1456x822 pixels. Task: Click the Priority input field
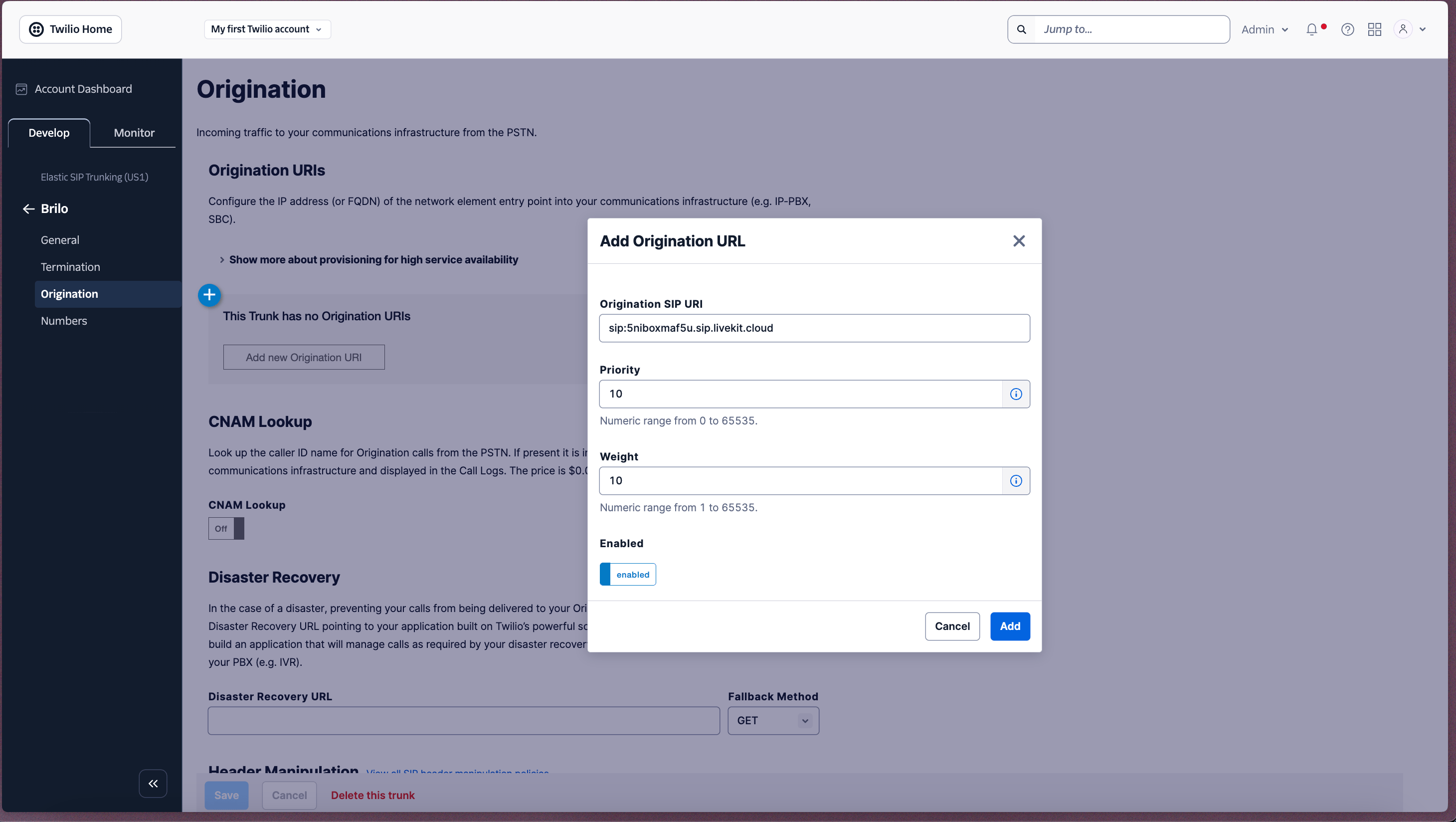click(800, 394)
